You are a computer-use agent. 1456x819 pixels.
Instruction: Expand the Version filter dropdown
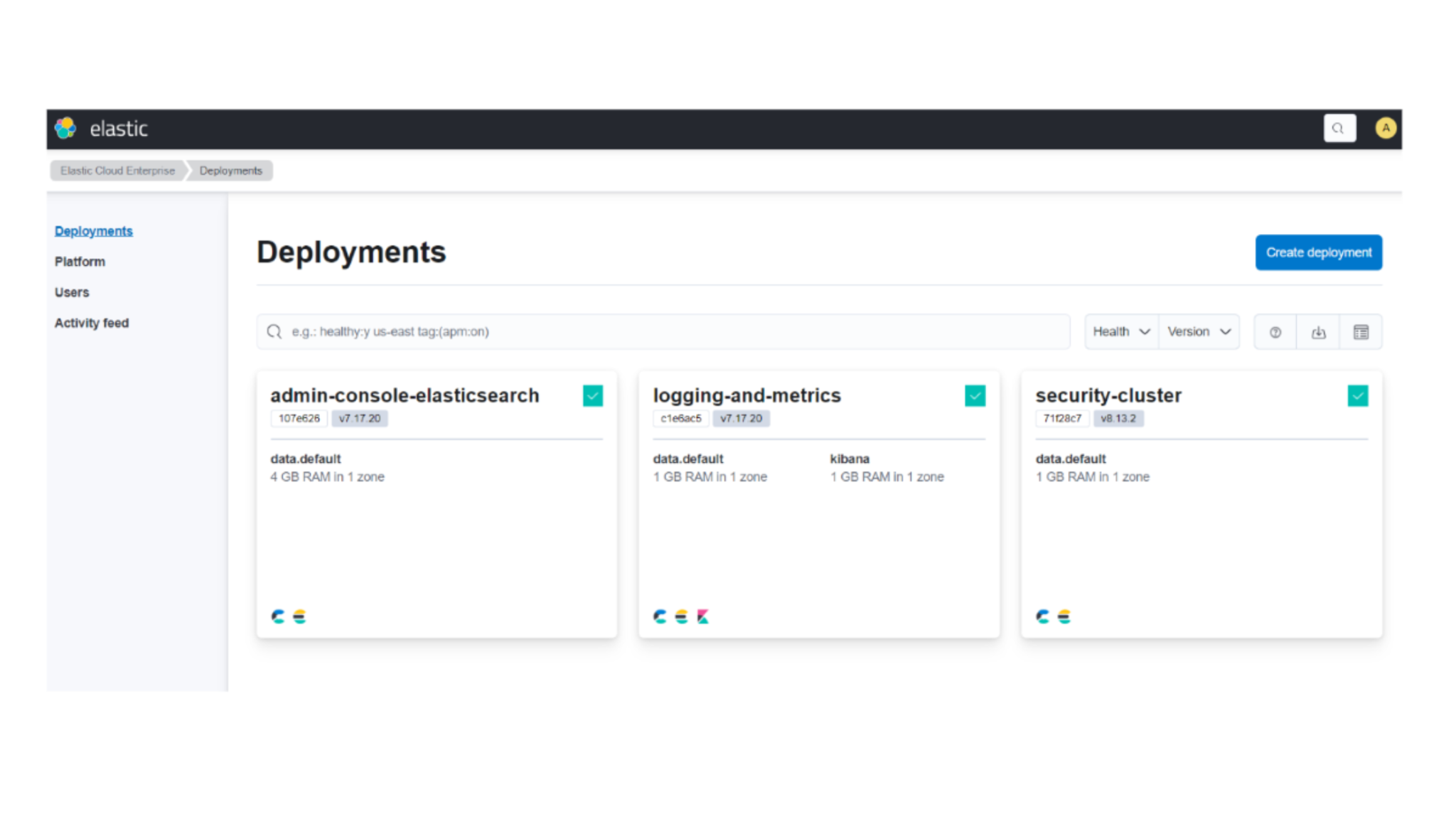click(1199, 331)
